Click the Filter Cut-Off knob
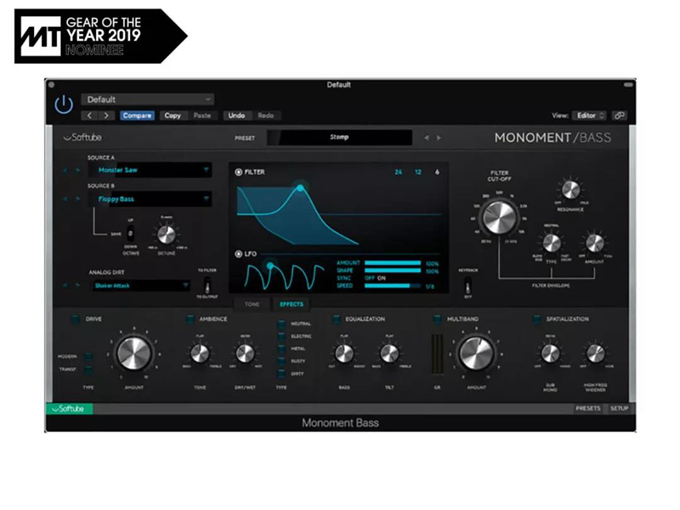Screen dimensions: 680x510 [500, 217]
